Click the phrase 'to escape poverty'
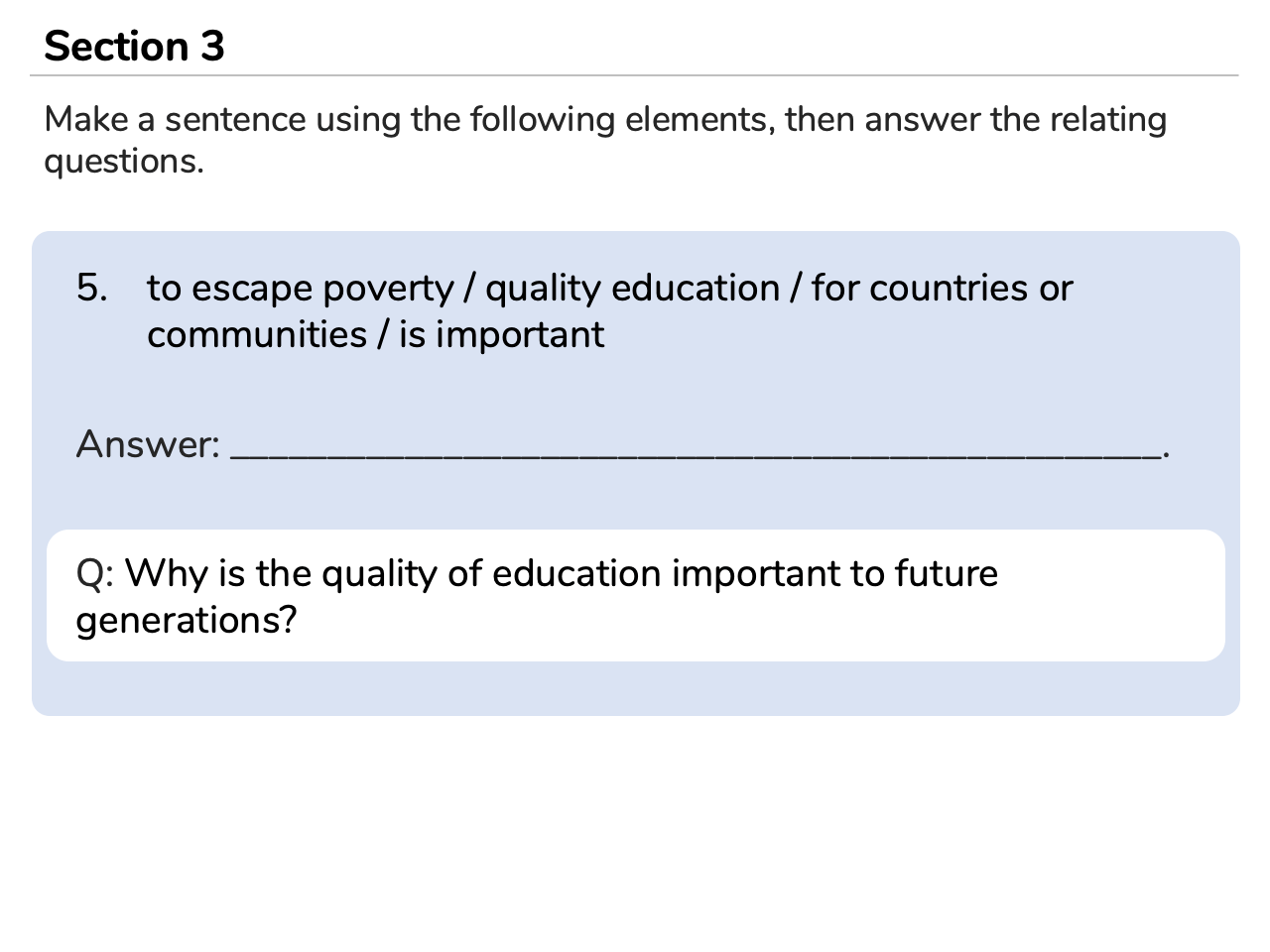This screenshot has width=1270, height=952. (x=300, y=289)
